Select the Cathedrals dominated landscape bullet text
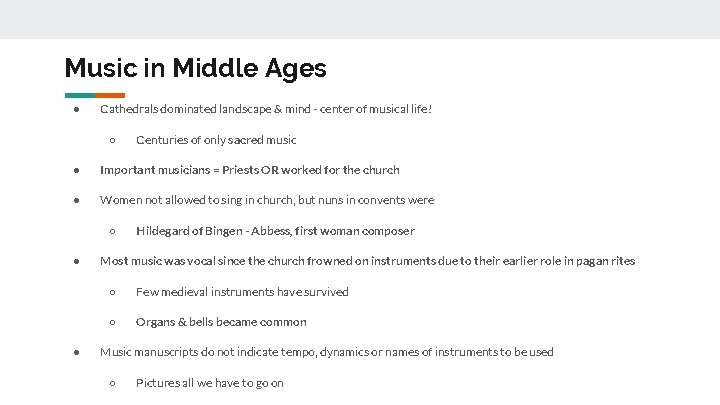The height and width of the screenshot is (405, 720). pyautogui.click(x=266, y=108)
